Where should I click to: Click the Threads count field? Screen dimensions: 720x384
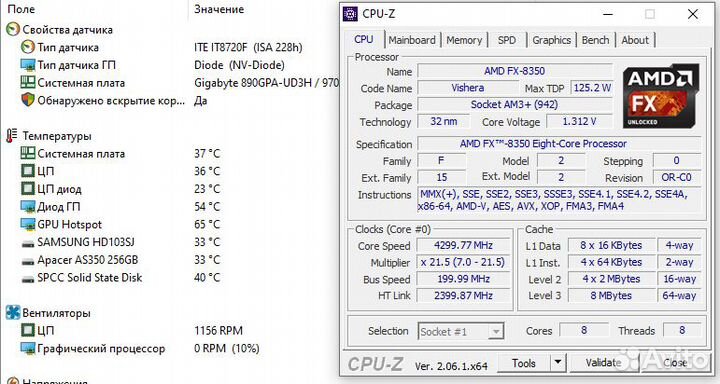click(x=682, y=330)
